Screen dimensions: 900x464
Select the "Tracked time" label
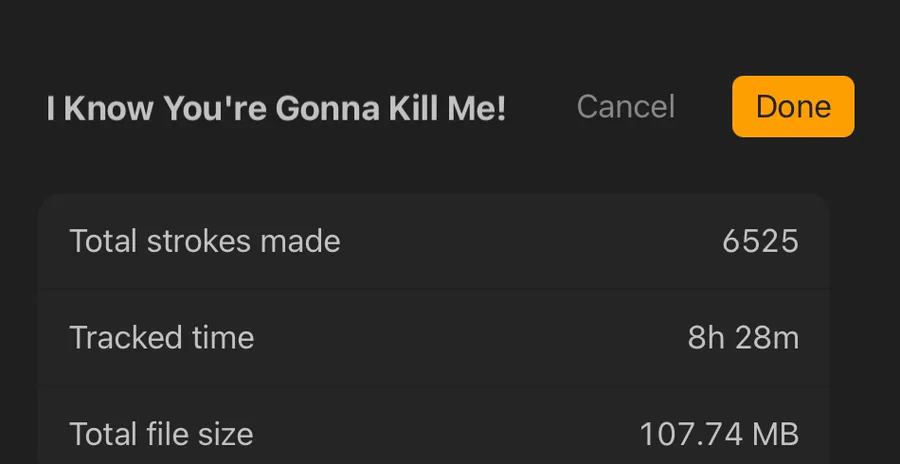click(x=162, y=338)
